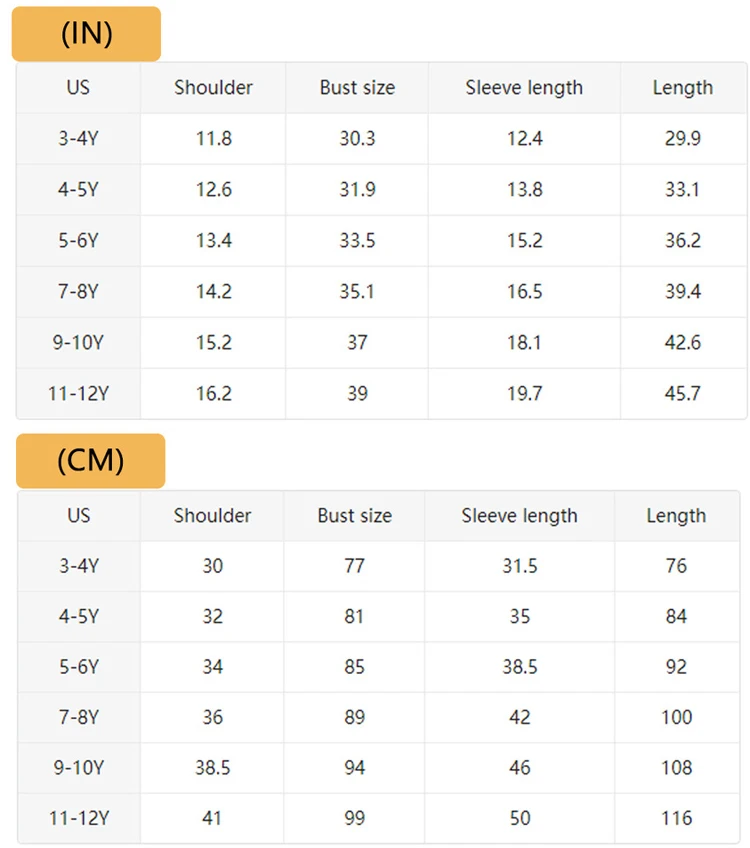The height and width of the screenshot is (848, 750).
Task: Select the 116 length value
Action: pos(676,818)
